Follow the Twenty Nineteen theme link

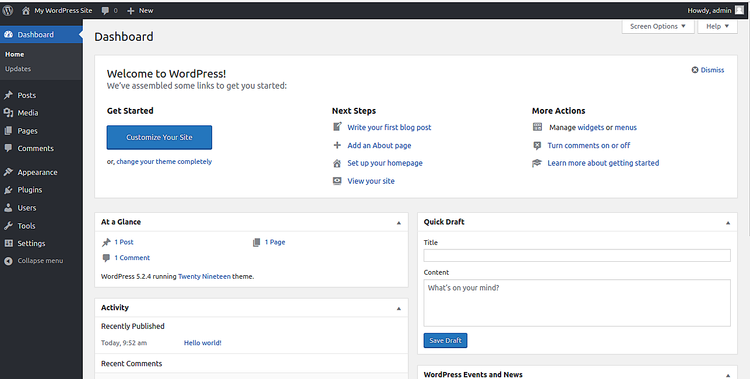pos(204,276)
